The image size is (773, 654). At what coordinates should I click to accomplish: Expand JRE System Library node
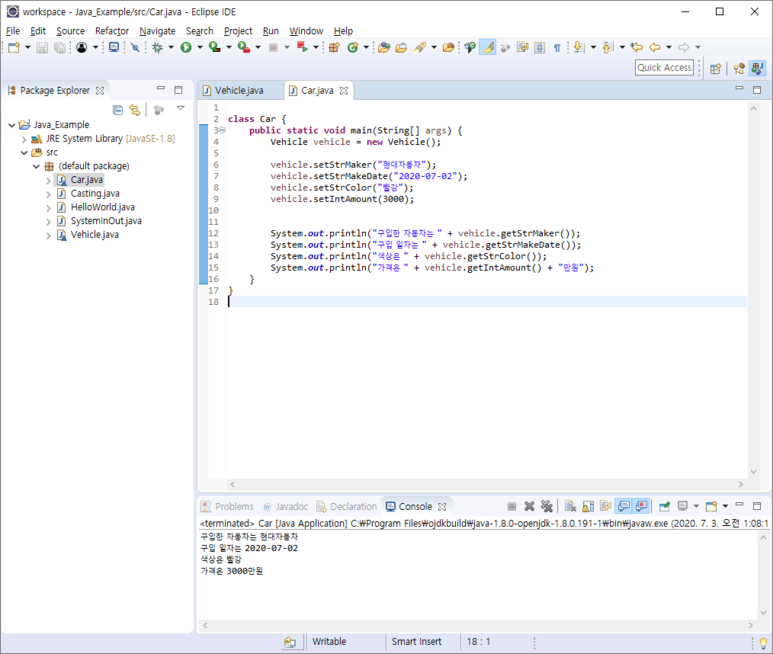[x=24, y=139]
